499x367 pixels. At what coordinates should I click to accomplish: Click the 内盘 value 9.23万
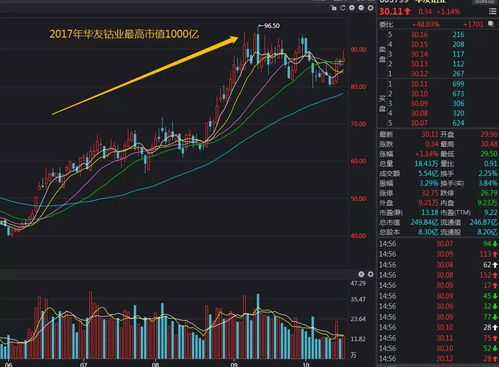tap(488, 203)
